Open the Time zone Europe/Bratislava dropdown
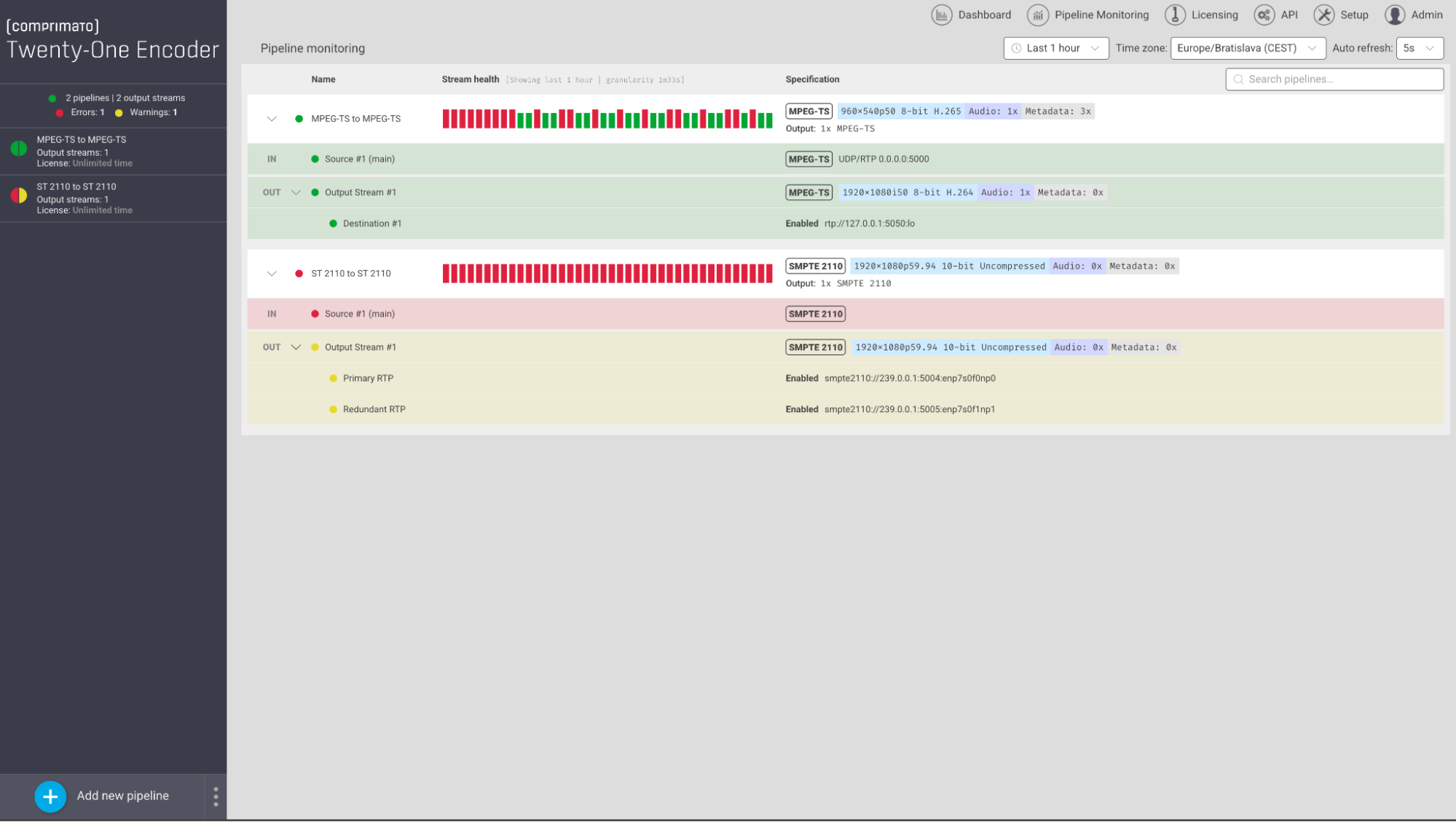The image size is (1456, 822). pyautogui.click(x=1248, y=48)
